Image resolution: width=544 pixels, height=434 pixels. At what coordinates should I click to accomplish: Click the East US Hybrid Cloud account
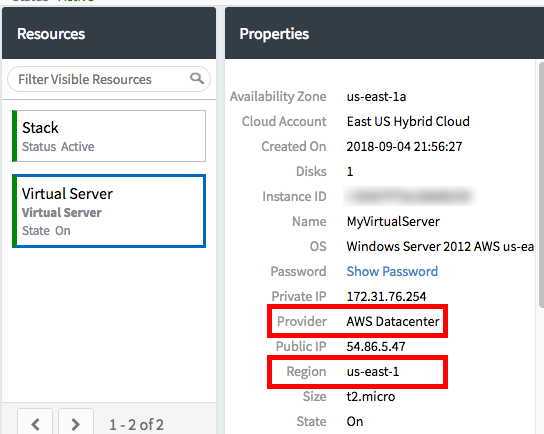pos(408,121)
